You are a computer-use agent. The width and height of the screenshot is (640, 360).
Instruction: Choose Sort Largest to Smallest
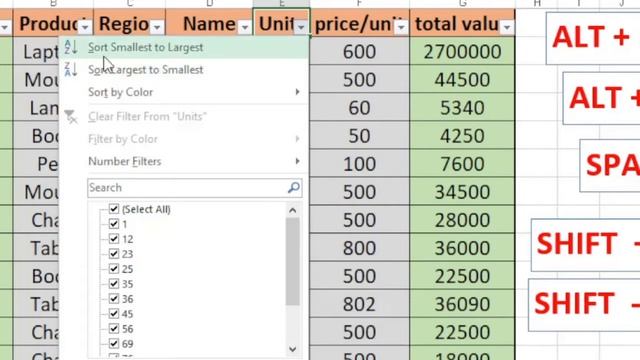click(x=184, y=69)
